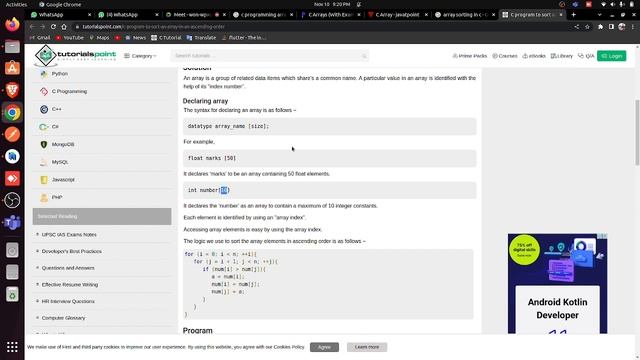
Task: Close the C Array - javatpoint tab
Action: pyautogui.click(x=426, y=15)
